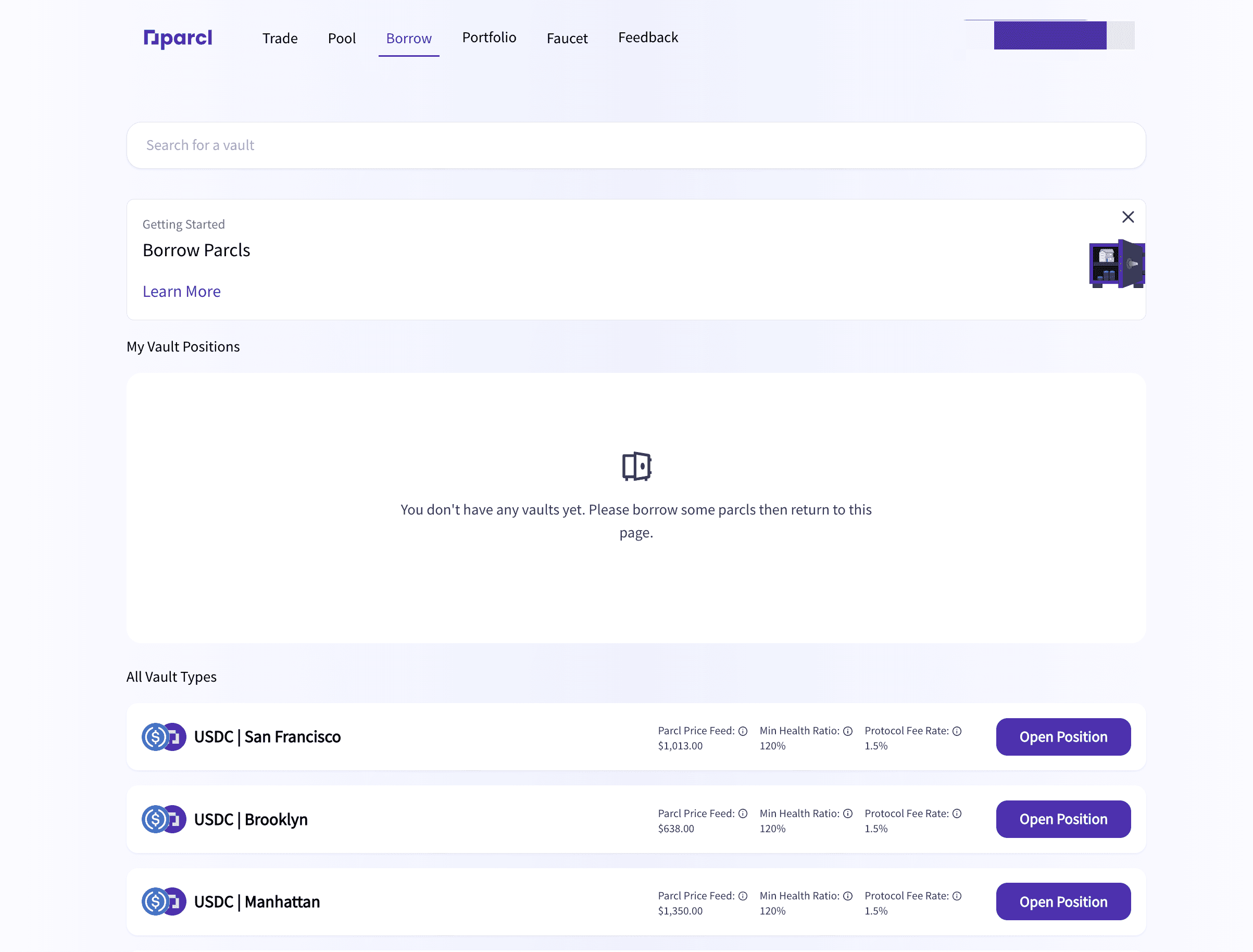
Task: Click info icon beside Brooklyn Min Health Ratio
Action: click(848, 814)
